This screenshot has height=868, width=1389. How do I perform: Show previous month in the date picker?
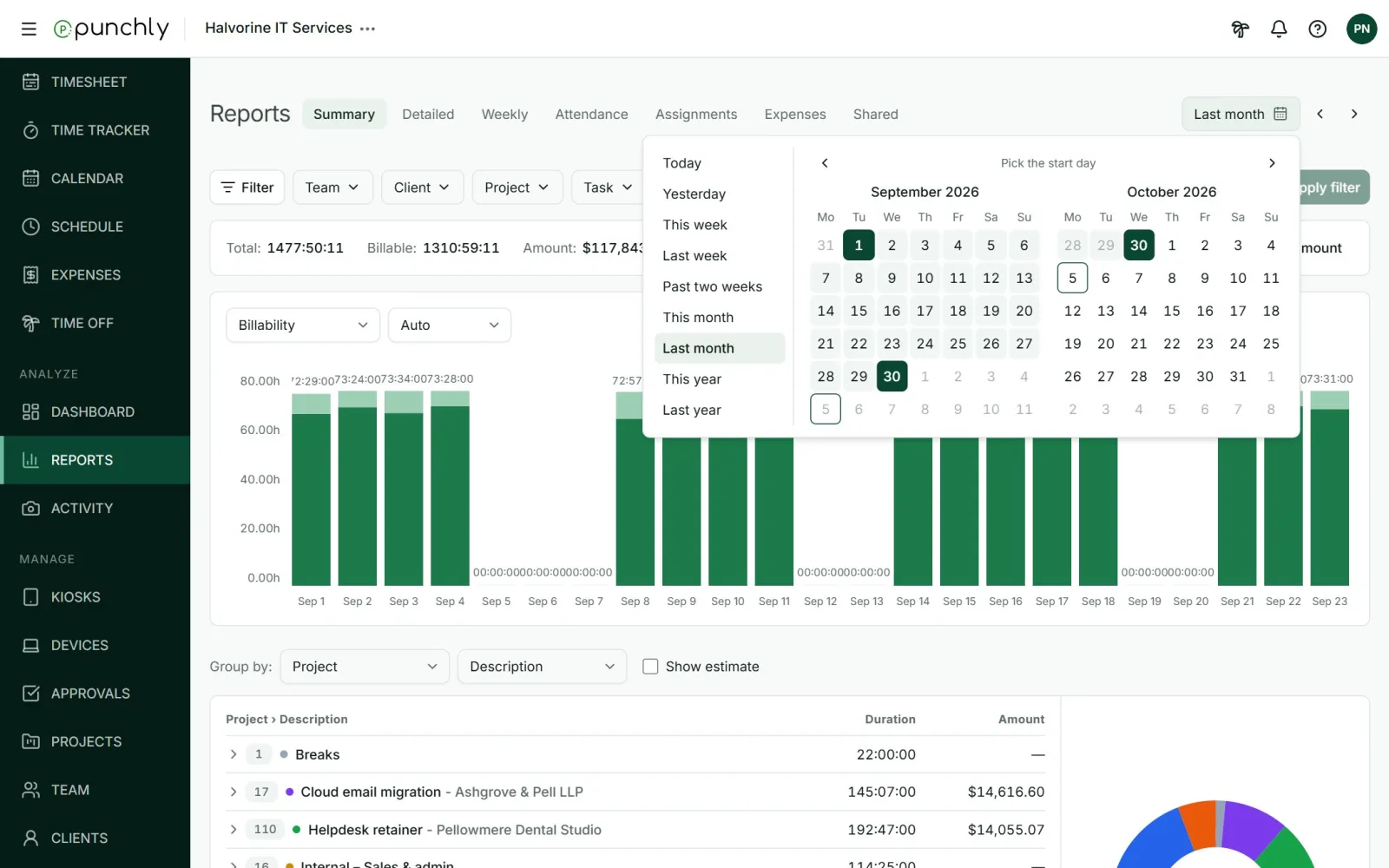point(825,163)
